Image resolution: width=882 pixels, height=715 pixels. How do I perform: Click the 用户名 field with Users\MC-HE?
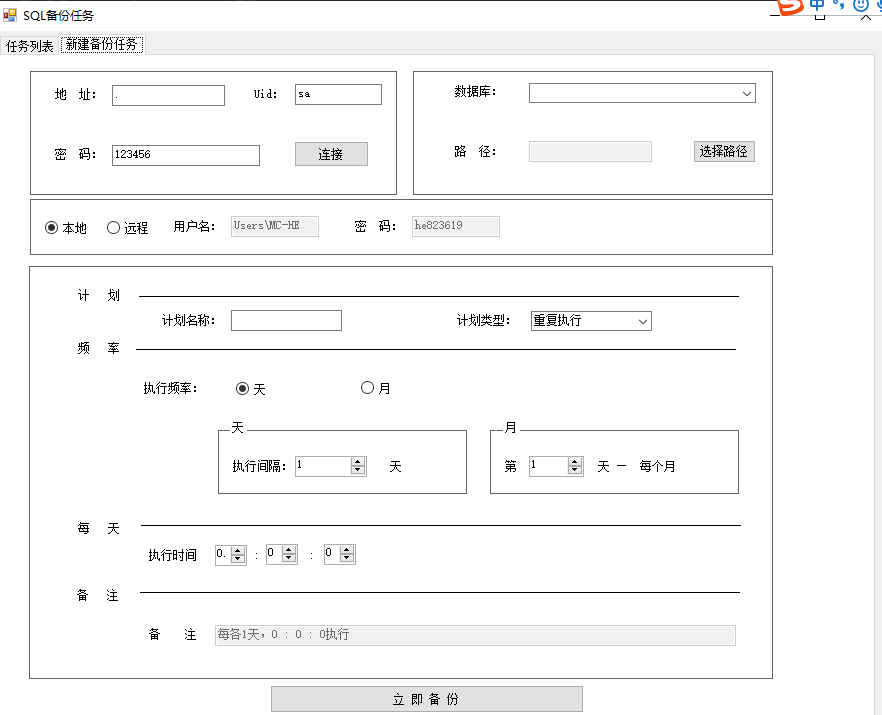[x=274, y=226]
